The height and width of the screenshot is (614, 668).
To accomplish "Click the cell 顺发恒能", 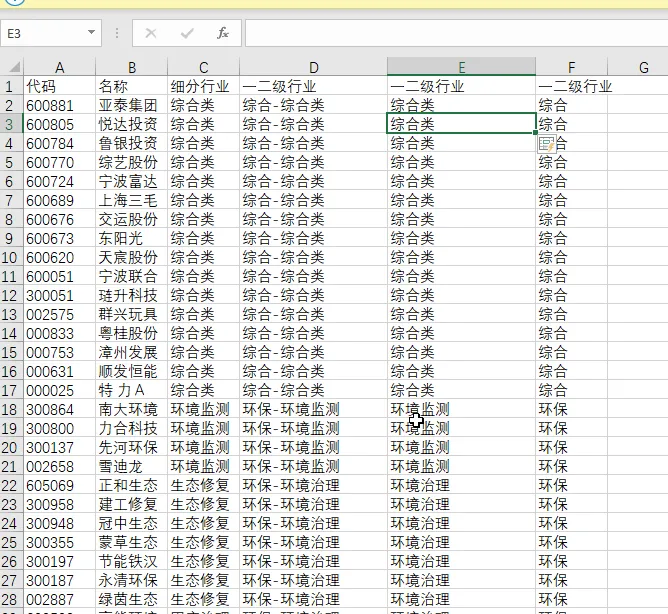I will pyautogui.click(x=132, y=372).
